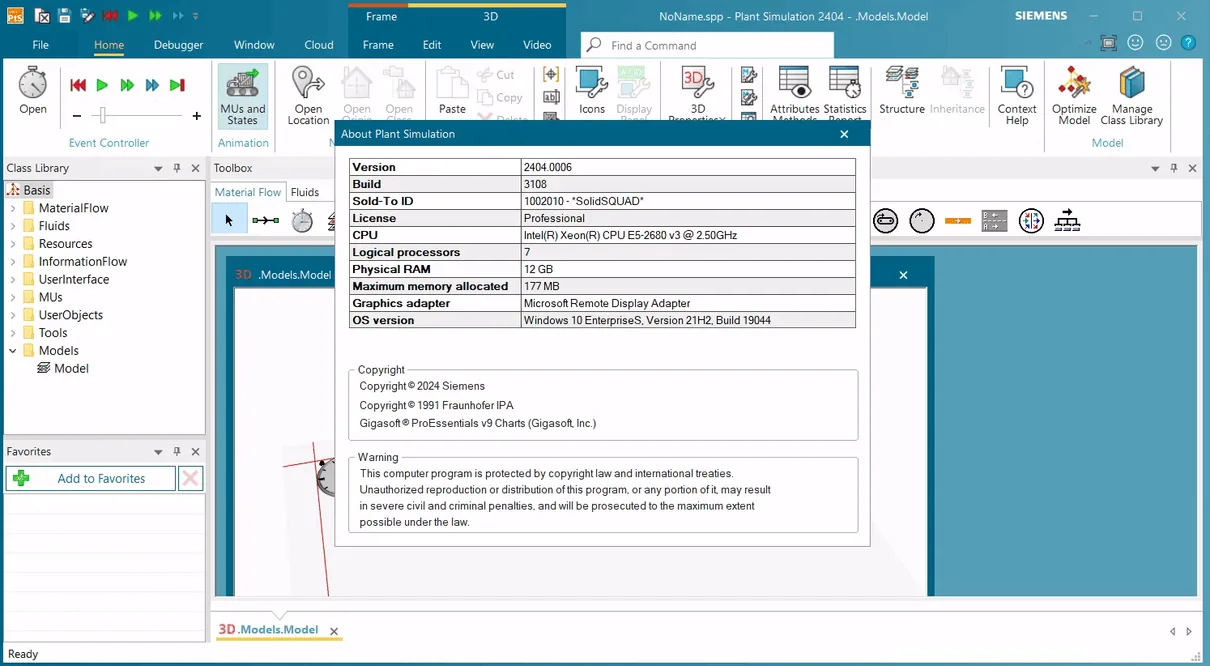This screenshot has width=1210, height=666.
Task: Click the MUs and States animation button
Action: click(242, 96)
